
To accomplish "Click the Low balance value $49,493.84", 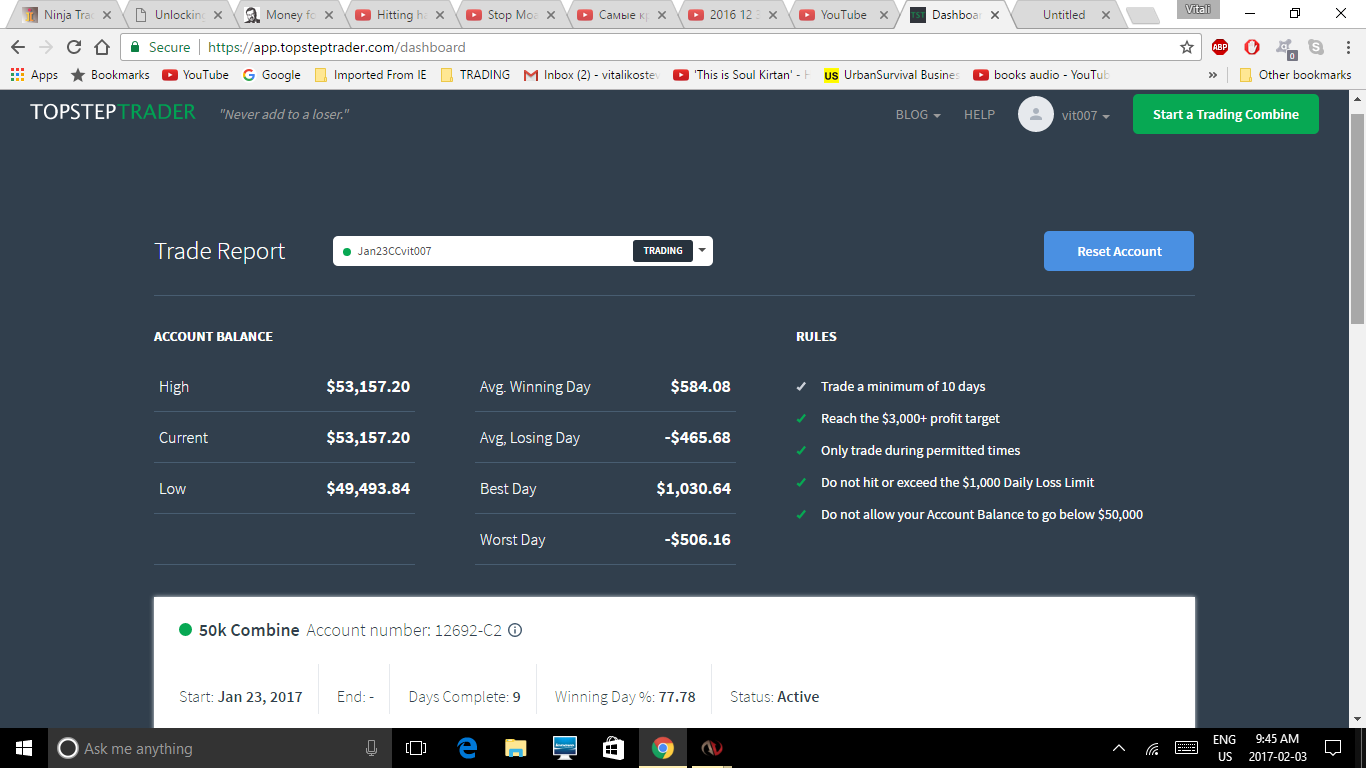I will pyautogui.click(x=368, y=489).
